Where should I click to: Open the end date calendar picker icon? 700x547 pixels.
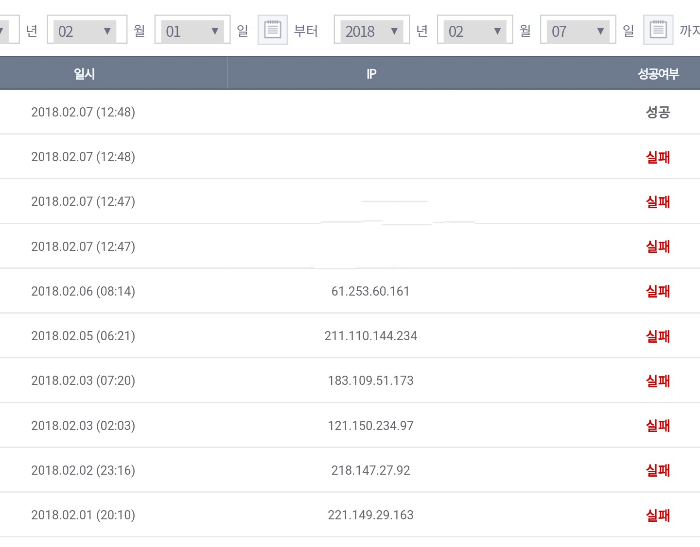657,30
